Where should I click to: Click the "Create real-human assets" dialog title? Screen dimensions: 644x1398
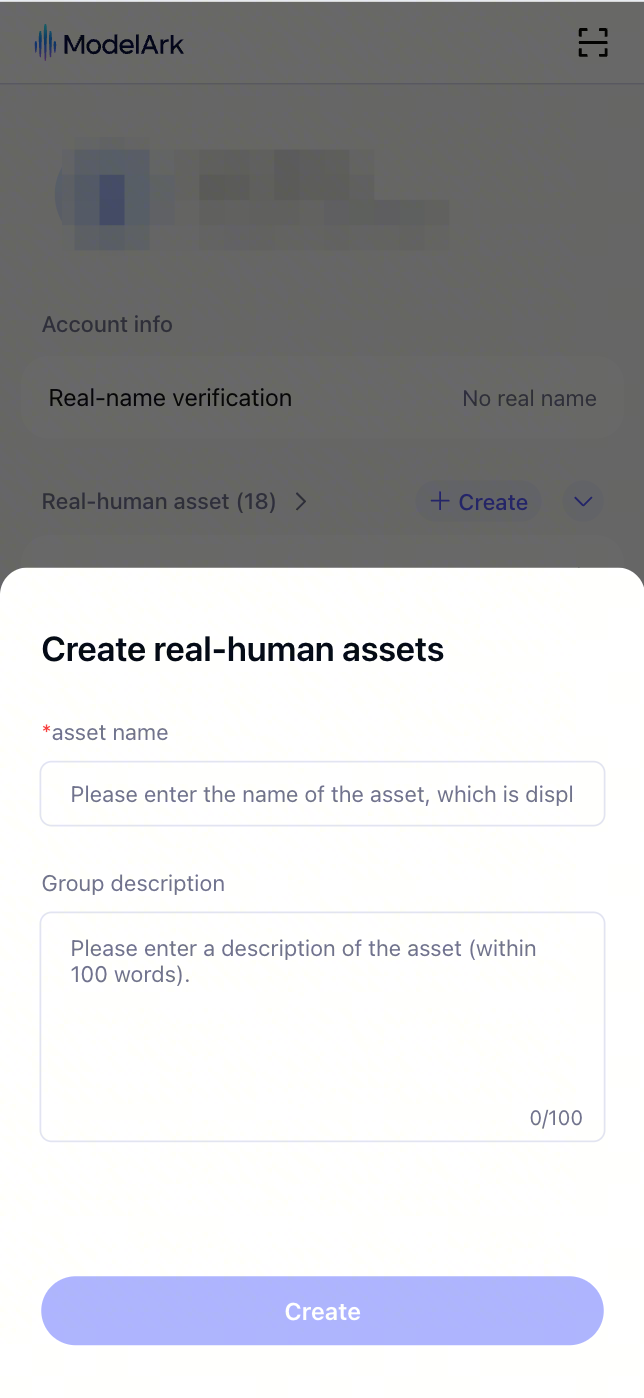point(243,650)
